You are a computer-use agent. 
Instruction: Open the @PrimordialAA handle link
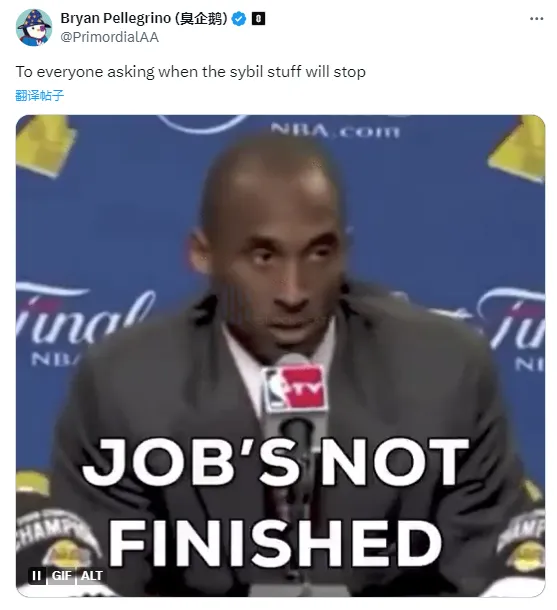click(x=110, y=37)
